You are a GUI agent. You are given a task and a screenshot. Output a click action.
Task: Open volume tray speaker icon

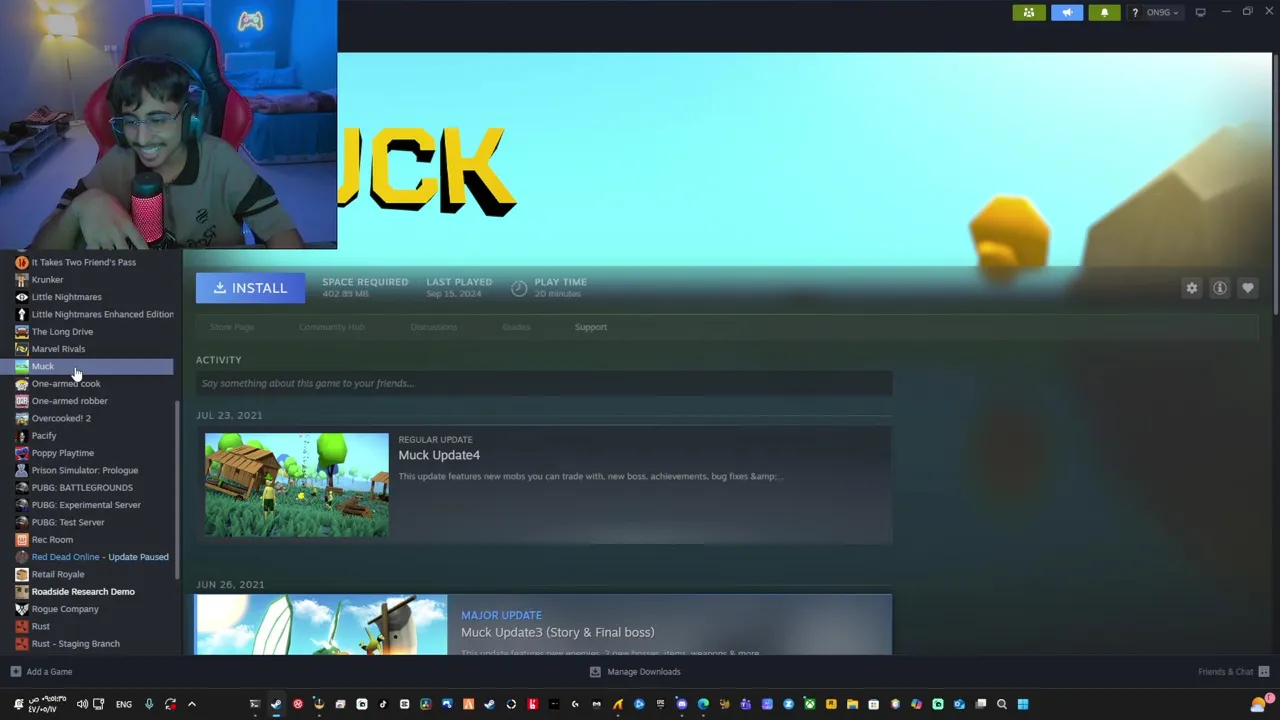[82, 704]
